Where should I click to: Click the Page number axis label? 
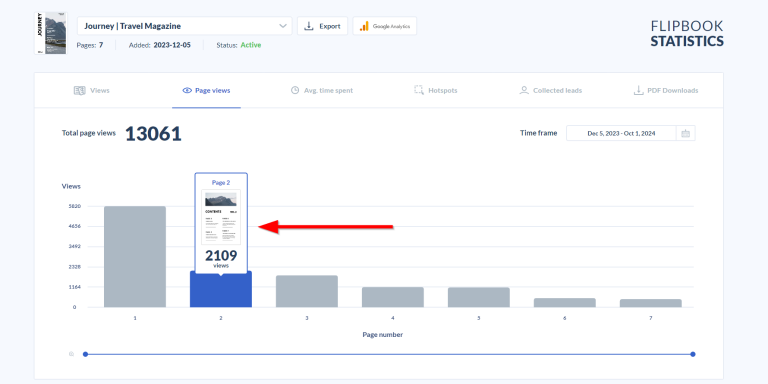click(x=383, y=335)
